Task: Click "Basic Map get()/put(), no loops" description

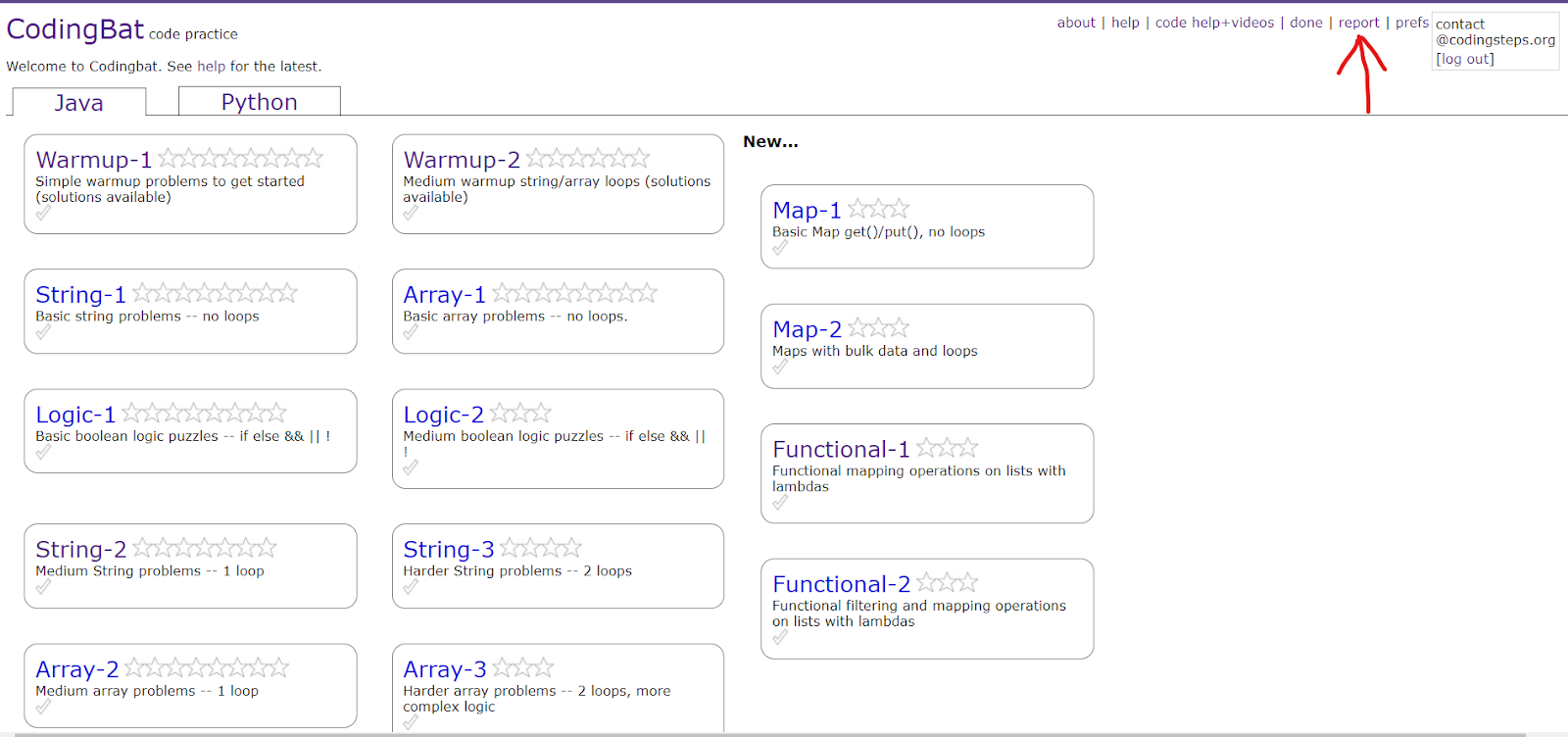Action: coord(879,232)
